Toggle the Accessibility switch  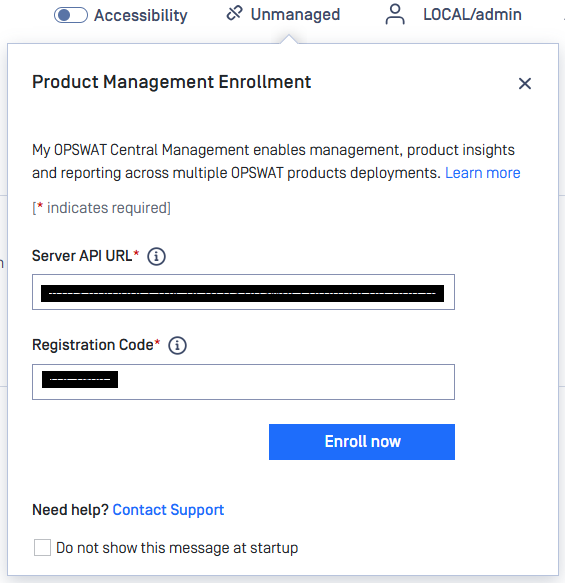[x=71, y=15]
